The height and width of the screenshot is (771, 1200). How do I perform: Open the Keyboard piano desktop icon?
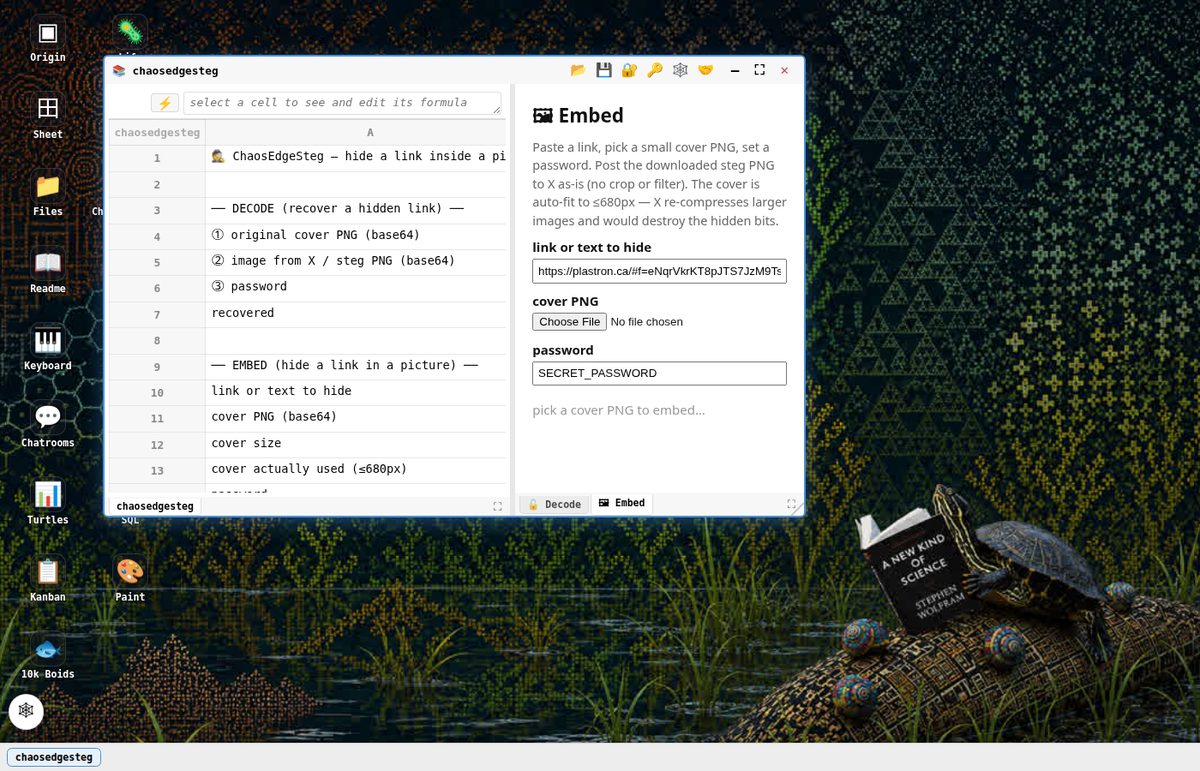pos(47,349)
